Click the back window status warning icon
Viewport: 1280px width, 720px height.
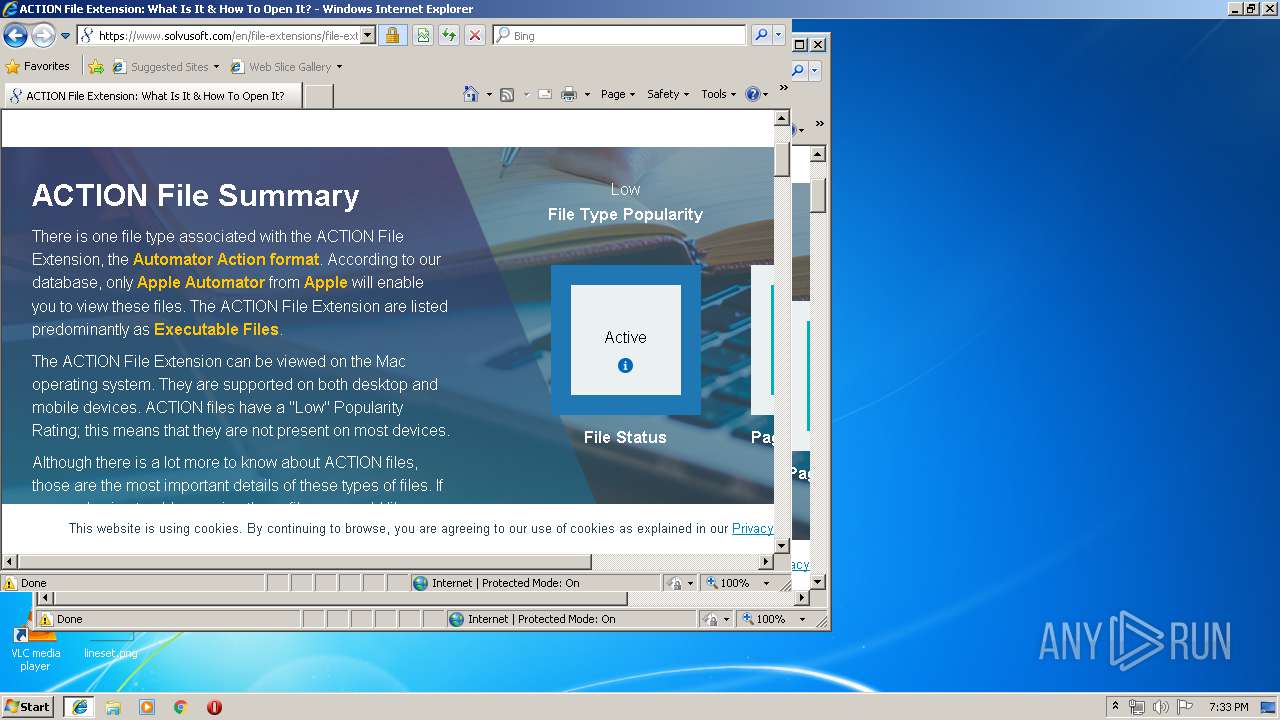(x=46, y=619)
